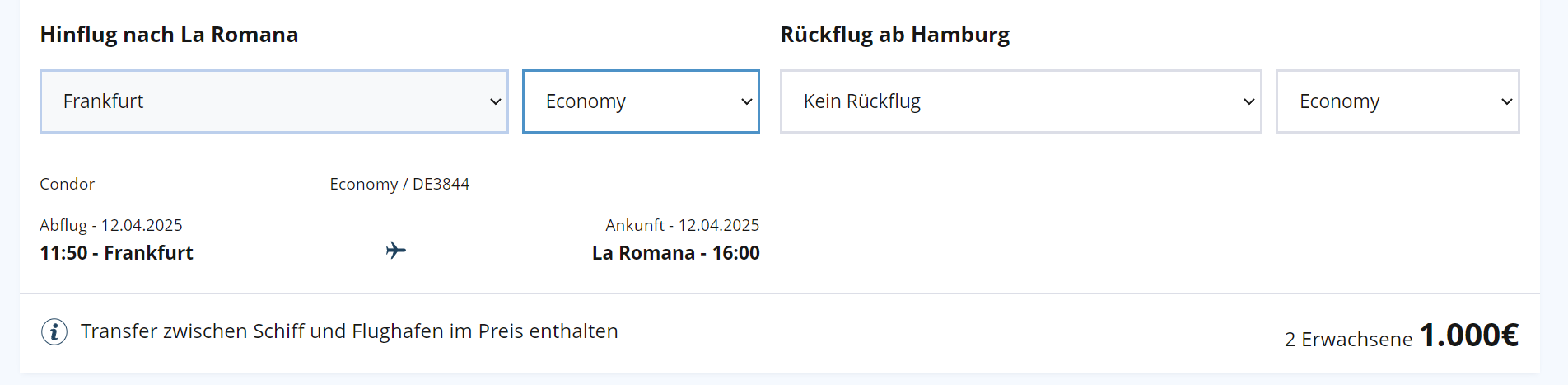This screenshot has width=1568, height=385.
Task: Click the chevron of the return Economy dropdown
Action: pyautogui.click(x=1506, y=101)
